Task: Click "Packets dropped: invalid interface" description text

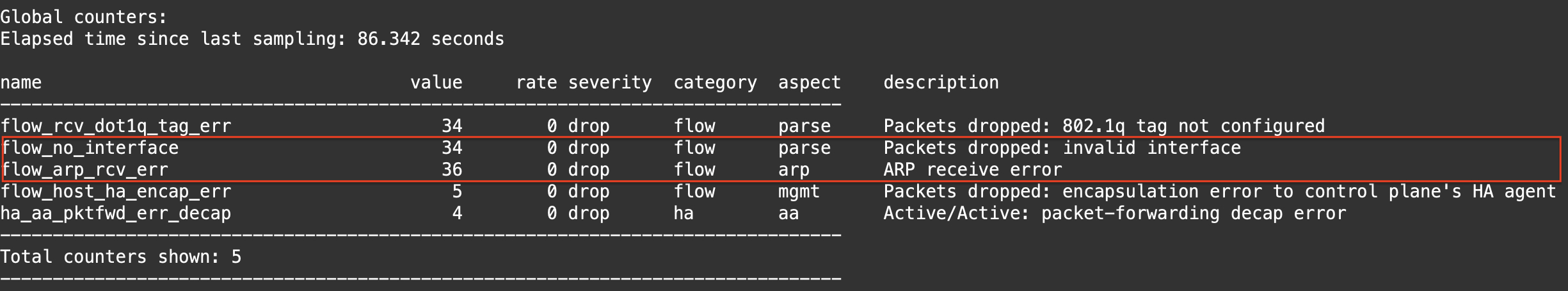Action: pyautogui.click(x=1062, y=148)
